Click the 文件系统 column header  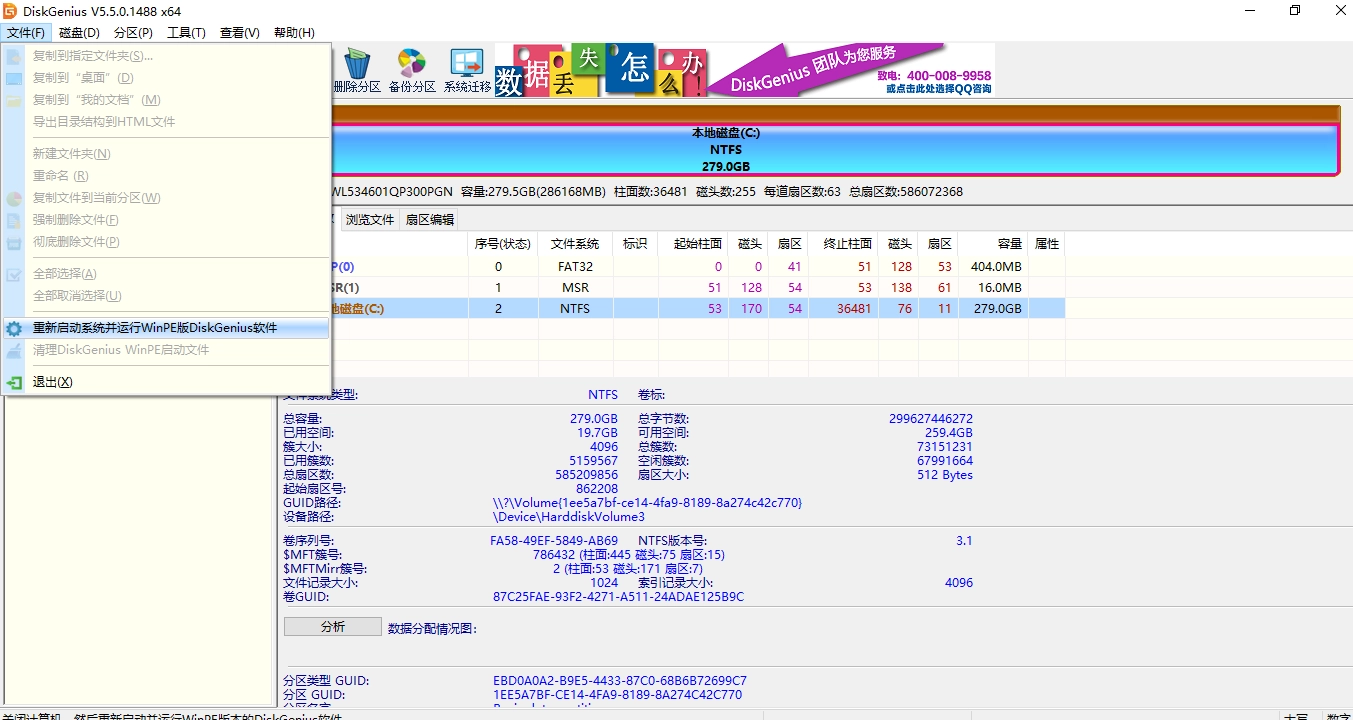point(575,244)
